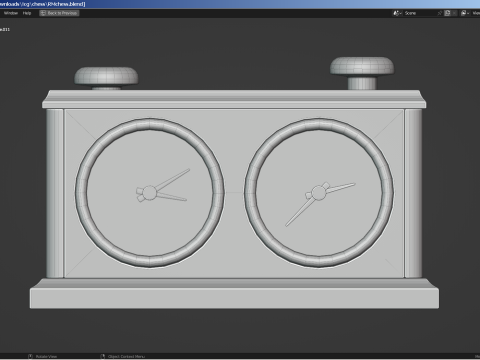Click the new scene icon
Image resolution: width=480 pixels, height=360 pixels.
447,13
